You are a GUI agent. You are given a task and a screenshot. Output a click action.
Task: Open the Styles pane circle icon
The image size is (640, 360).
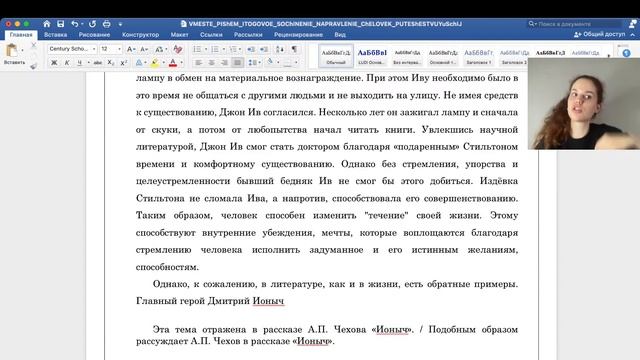[626, 53]
